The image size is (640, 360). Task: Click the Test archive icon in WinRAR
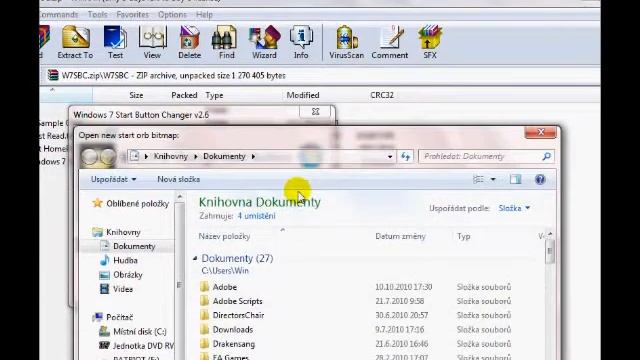(x=115, y=42)
